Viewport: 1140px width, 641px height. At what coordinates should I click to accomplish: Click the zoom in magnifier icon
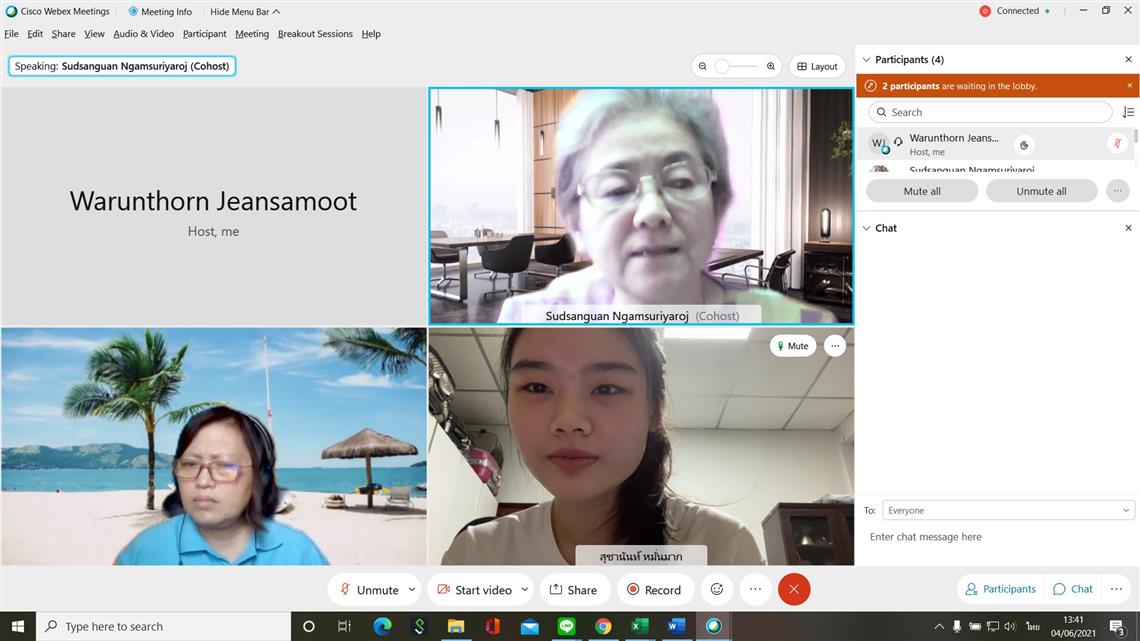pyautogui.click(x=771, y=67)
